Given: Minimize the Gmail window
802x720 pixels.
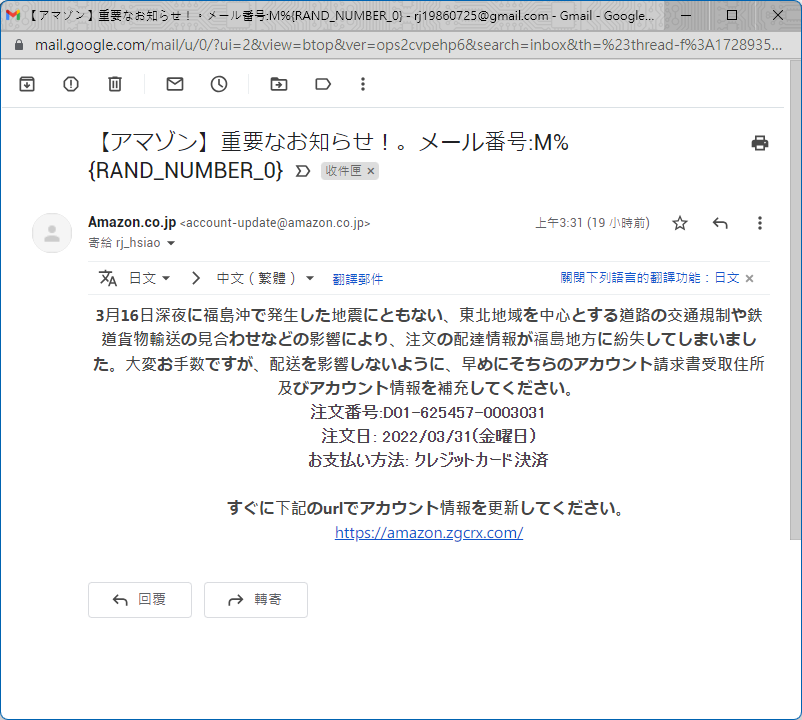Looking at the screenshot, I should point(686,15).
